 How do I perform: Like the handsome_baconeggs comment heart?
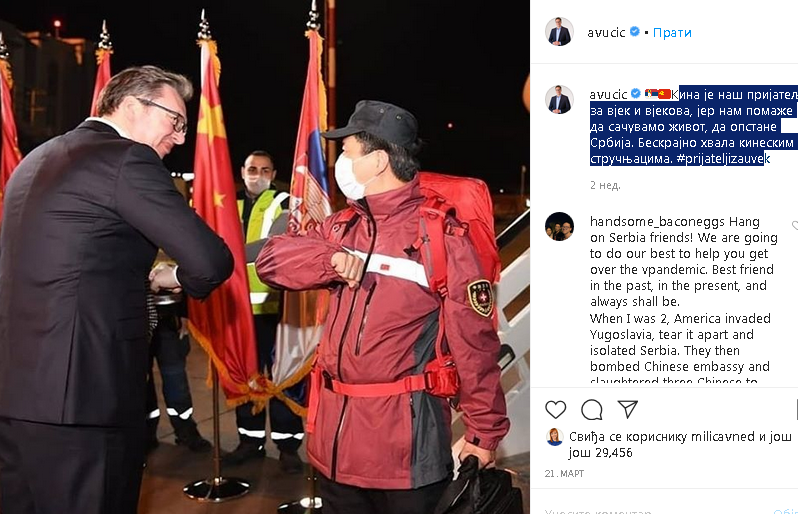[795, 225]
